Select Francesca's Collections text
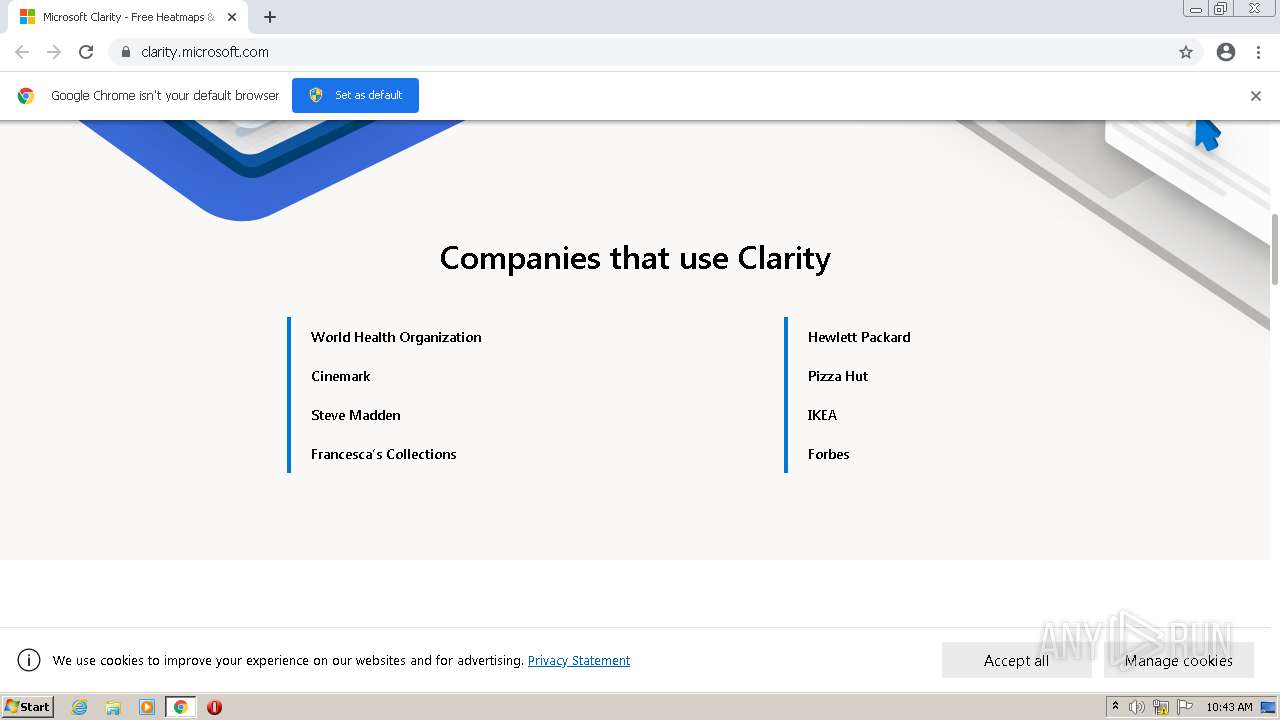The height and width of the screenshot is (720, 1280). coord(384,454)
